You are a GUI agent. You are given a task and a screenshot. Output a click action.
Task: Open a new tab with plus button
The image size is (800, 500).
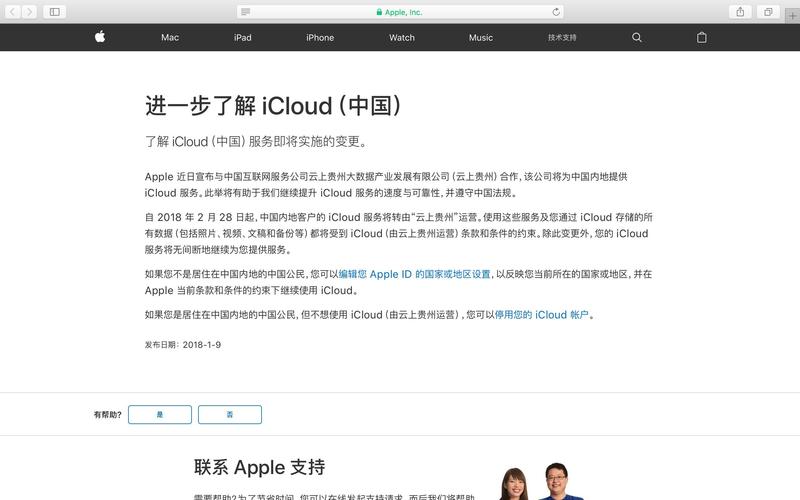(792, 16)
